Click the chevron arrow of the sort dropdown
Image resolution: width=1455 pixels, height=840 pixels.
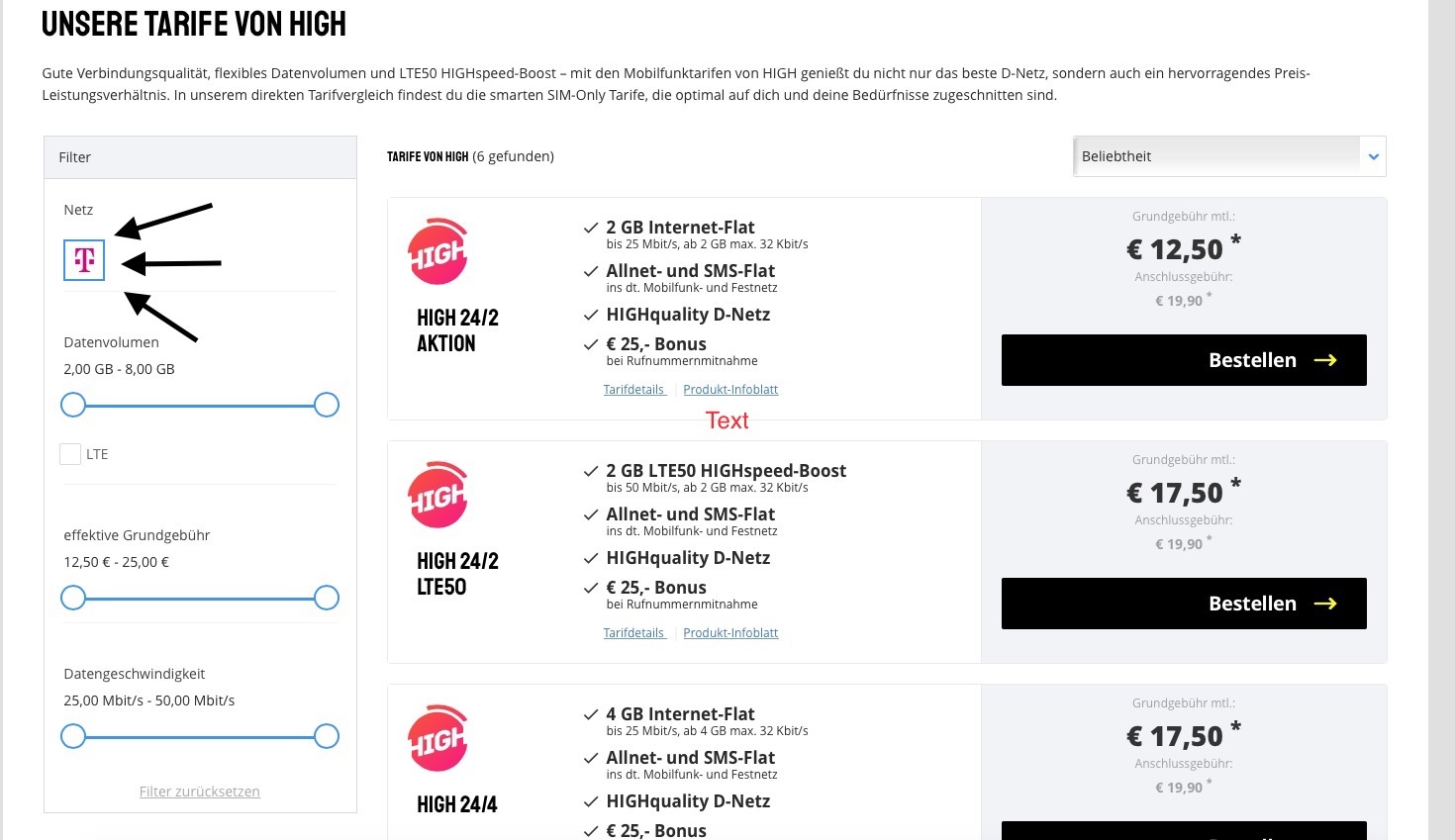click(1373, 157)
